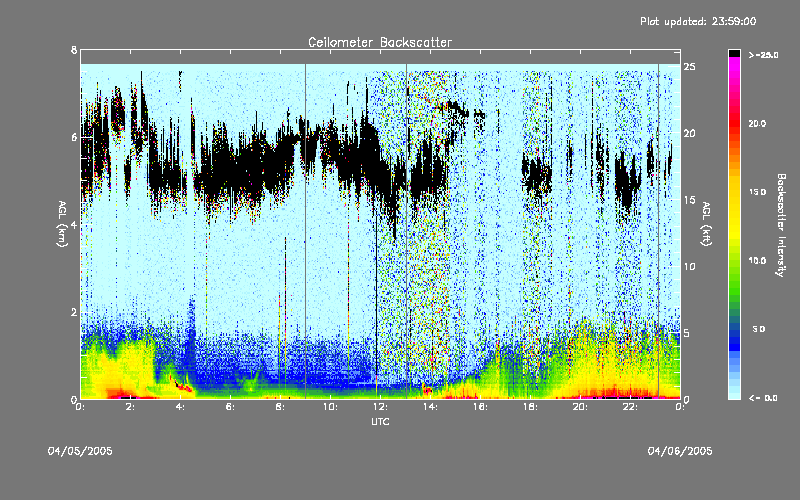This screenshot has width=800, height=500.
Task: Click the '>=25.0' colorbar maximum label
Action: tap(763, 55)
